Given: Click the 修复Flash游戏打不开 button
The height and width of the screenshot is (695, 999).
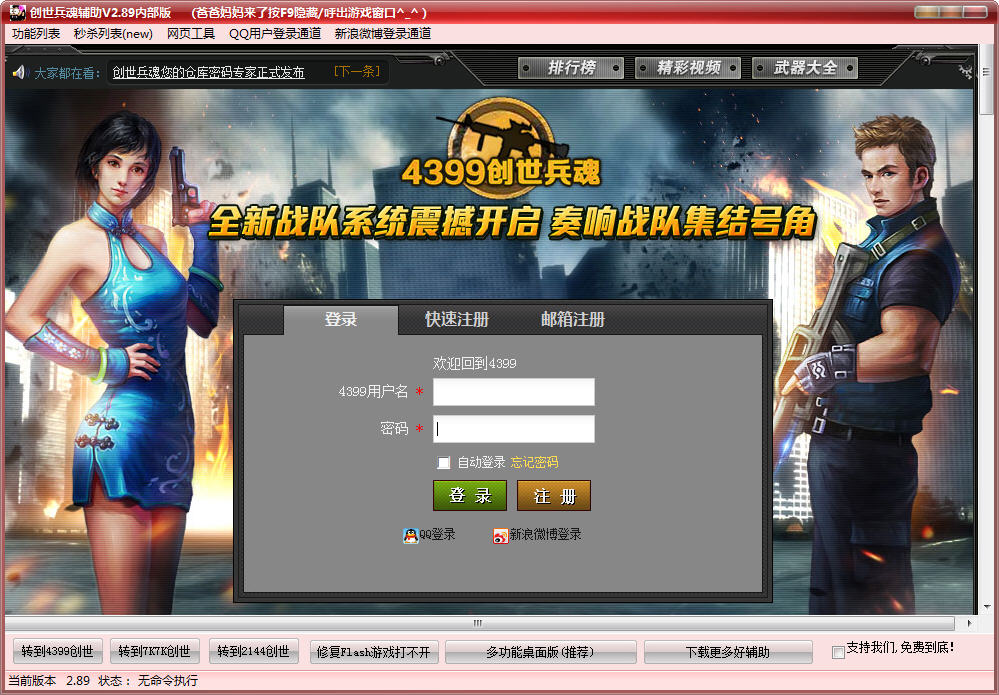Looking at the screenshot, I should pos(373,652).
